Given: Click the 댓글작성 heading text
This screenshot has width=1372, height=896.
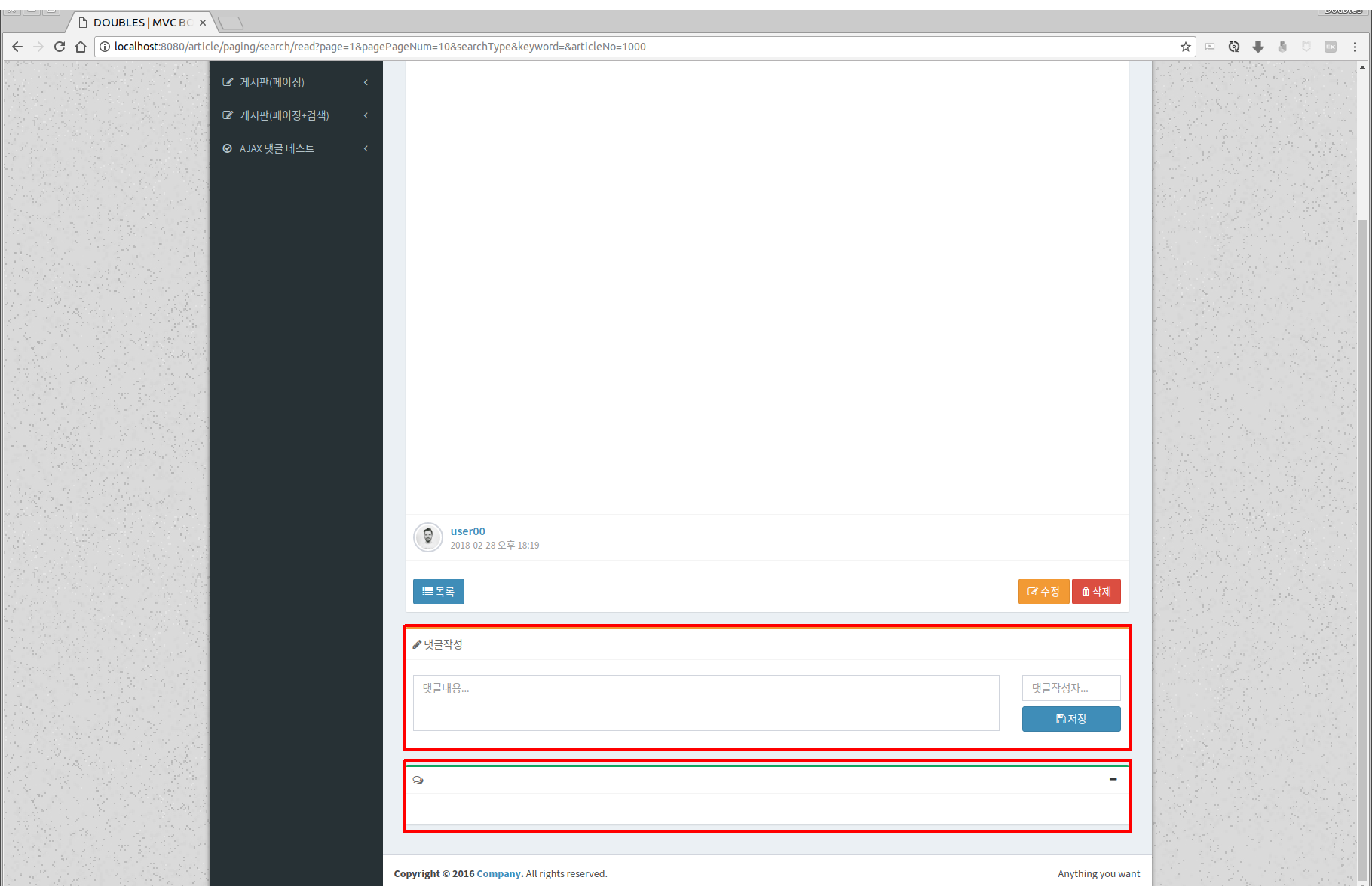Looking at the screenshot, I should (x=443, y=644).
